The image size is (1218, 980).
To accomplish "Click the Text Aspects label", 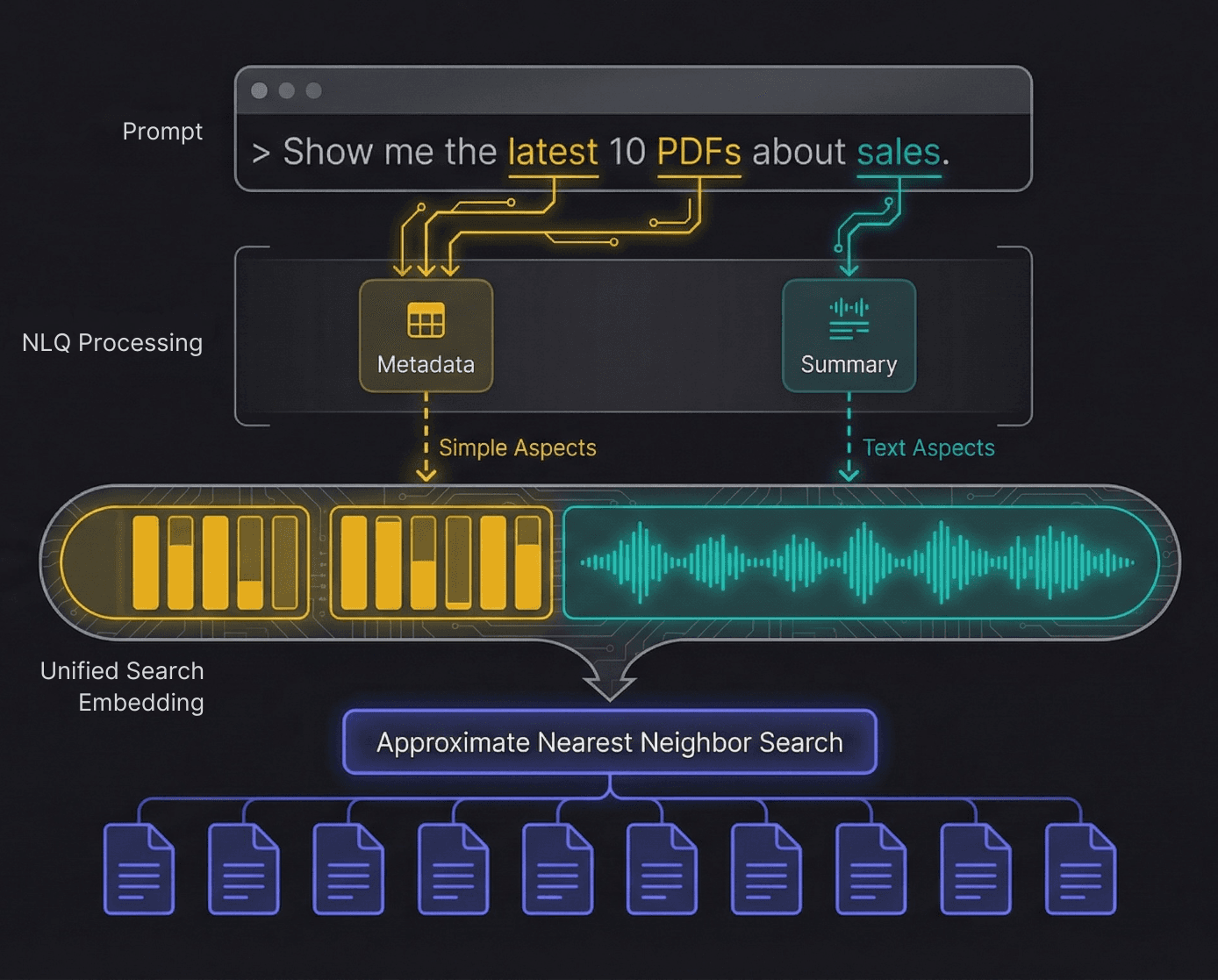I will pos(928,447).
